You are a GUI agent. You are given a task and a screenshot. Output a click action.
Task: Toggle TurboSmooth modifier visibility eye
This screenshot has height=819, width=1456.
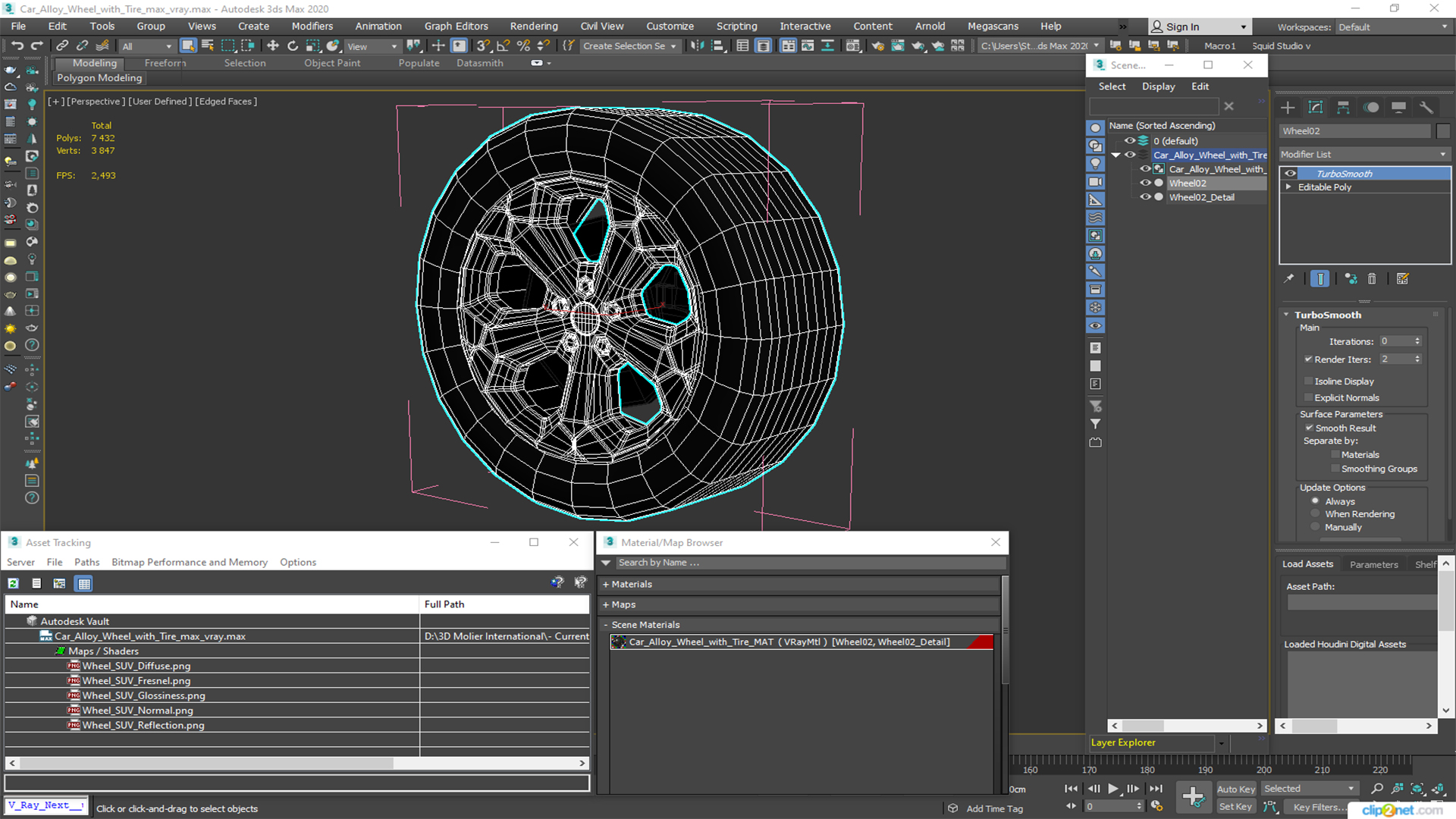coord(1290,174)
